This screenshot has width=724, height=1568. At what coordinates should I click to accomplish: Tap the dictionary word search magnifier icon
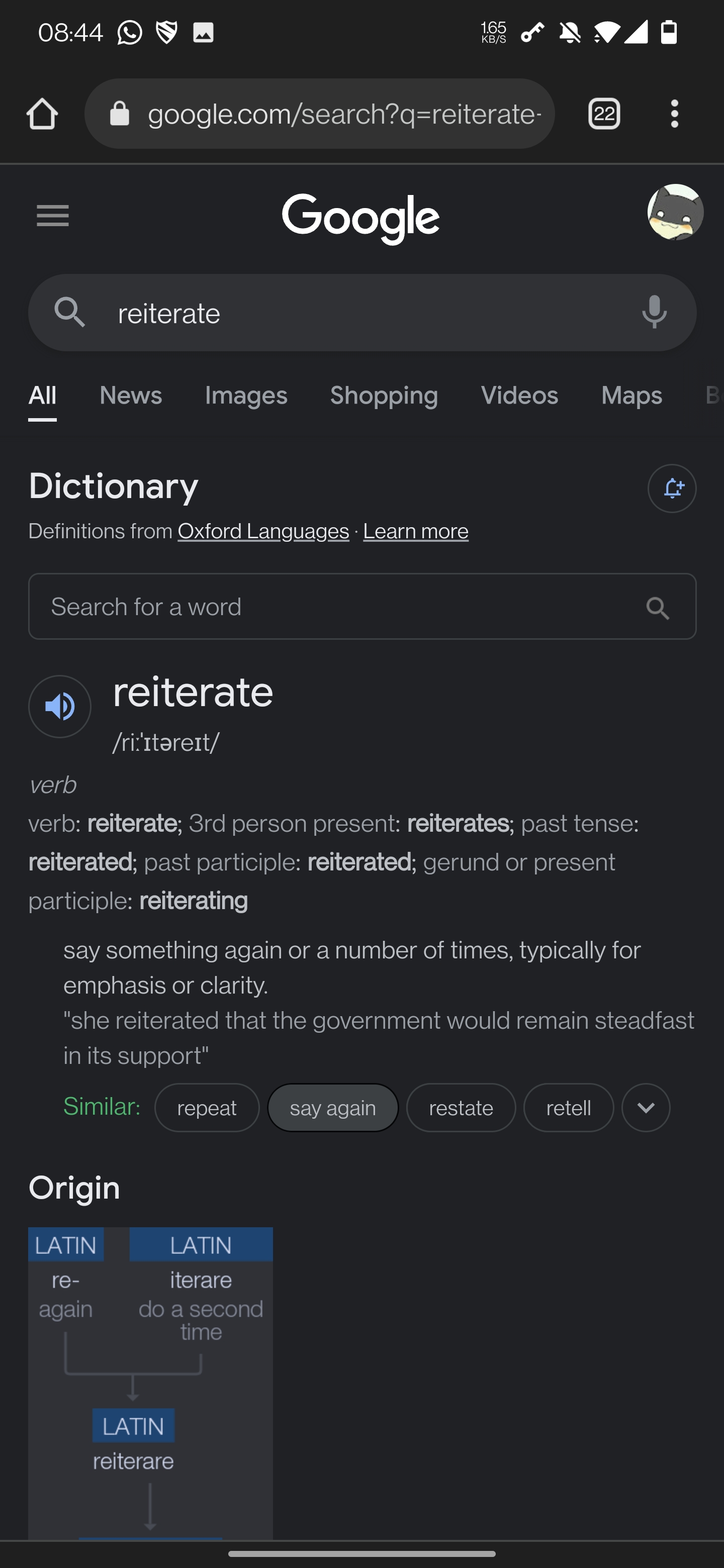click(658, 608)
